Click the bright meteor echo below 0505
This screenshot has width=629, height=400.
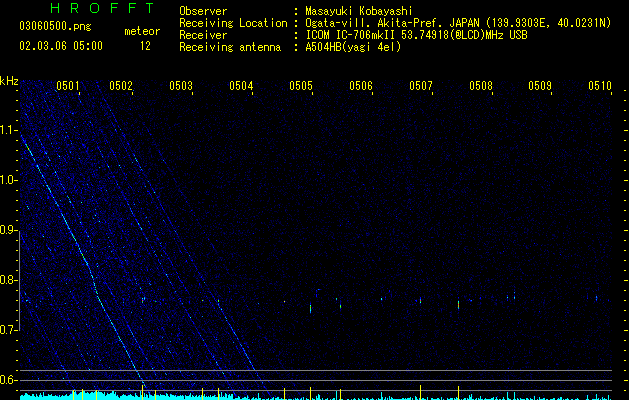point(310,308)
